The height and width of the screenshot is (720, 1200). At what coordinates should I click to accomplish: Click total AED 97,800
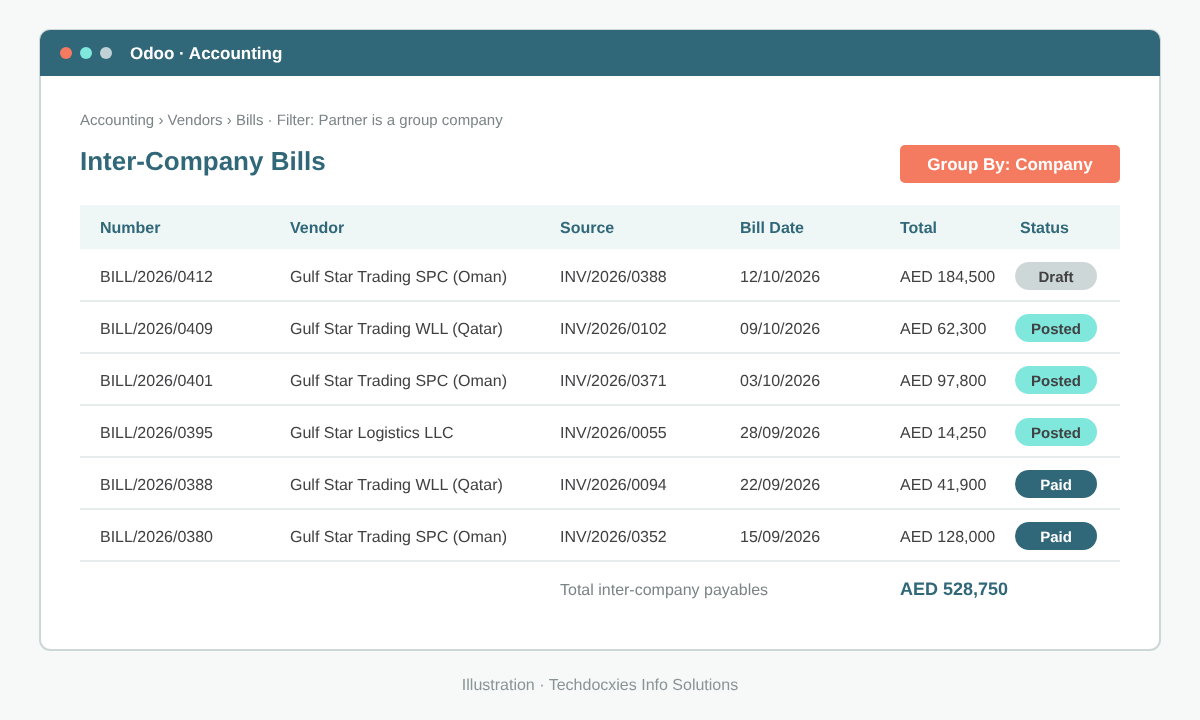click(943, 381)
